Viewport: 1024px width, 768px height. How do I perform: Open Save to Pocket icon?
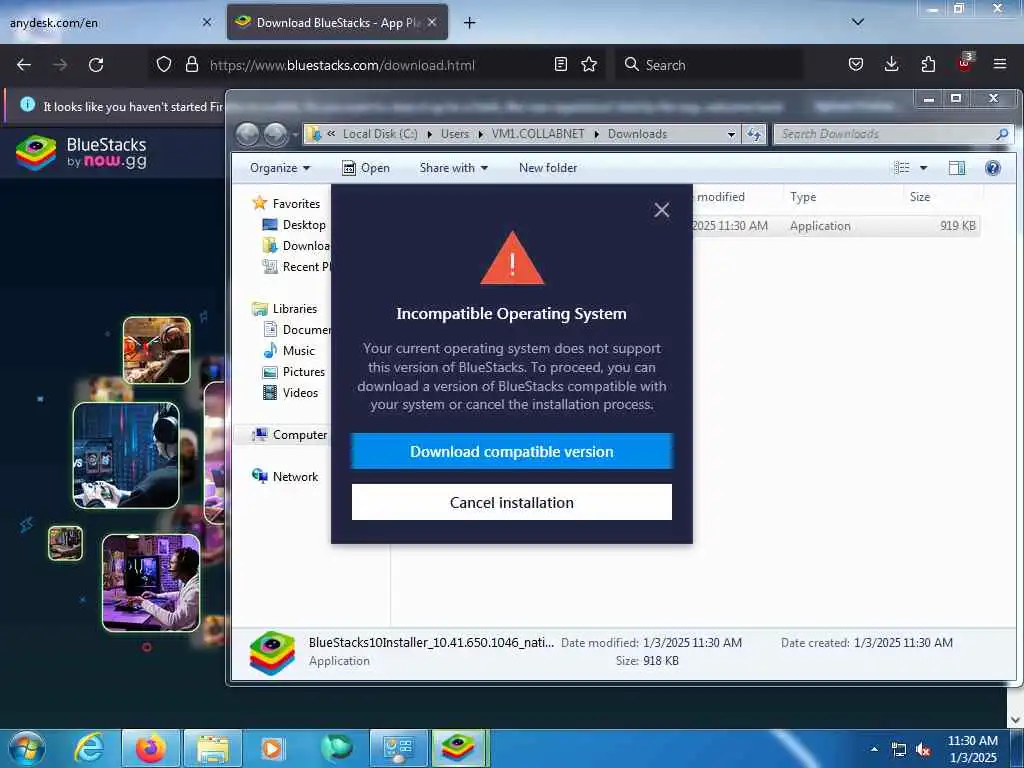tap(856, 65)
